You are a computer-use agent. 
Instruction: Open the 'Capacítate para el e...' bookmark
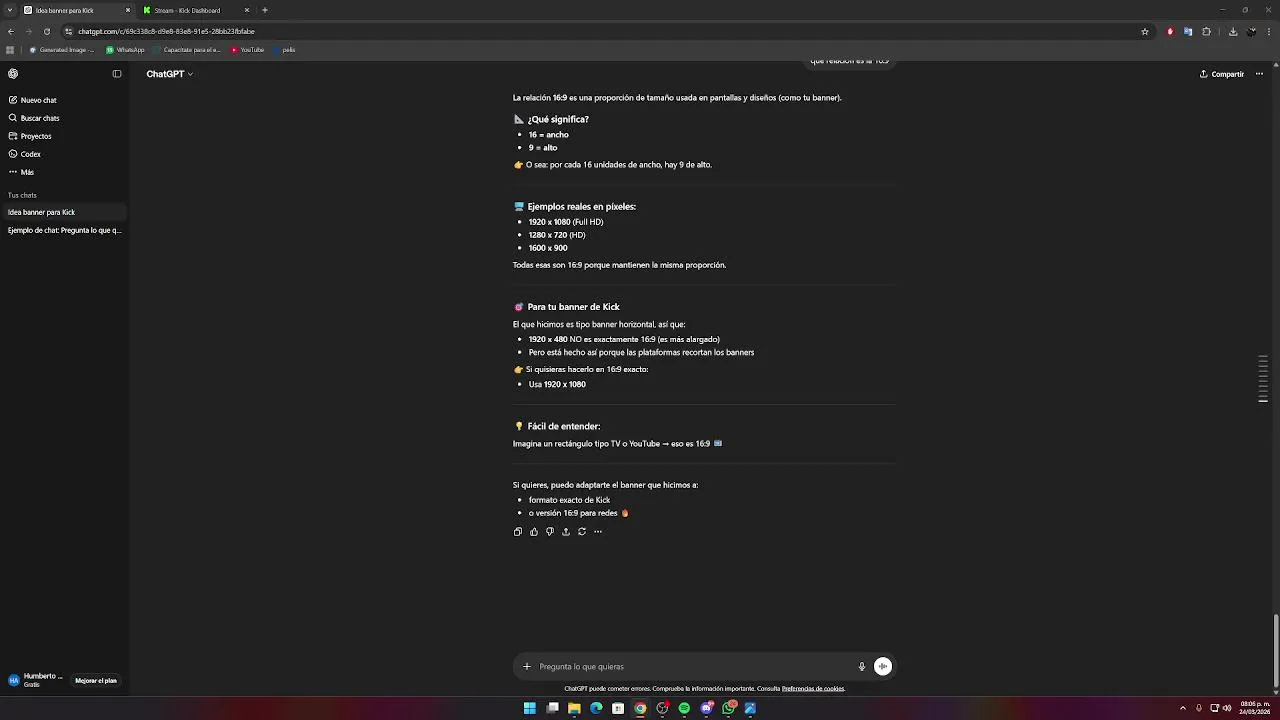[188, 49]
